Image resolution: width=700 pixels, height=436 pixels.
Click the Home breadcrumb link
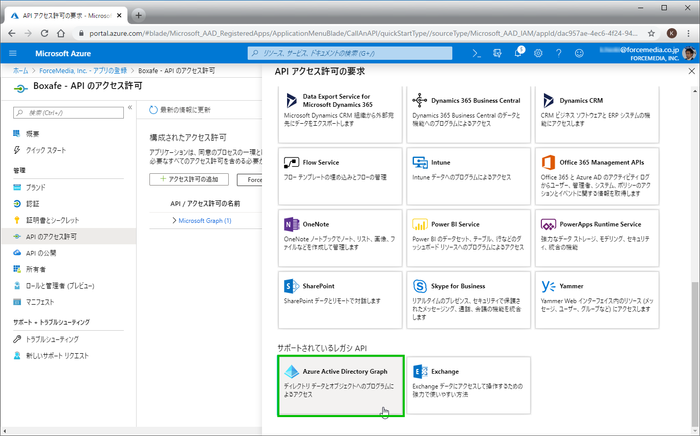tap(21, 71)
